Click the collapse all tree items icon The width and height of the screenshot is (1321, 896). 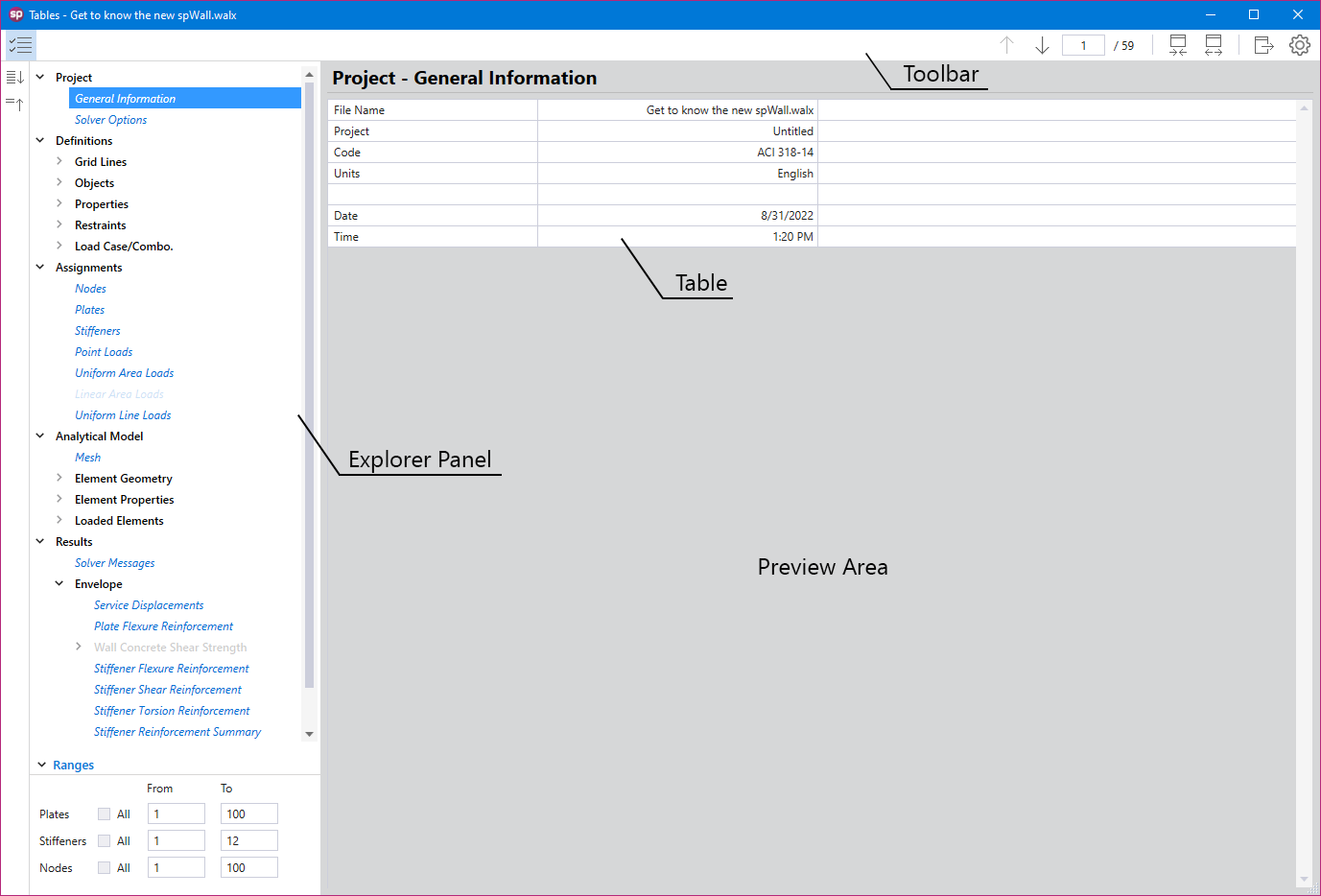point(14,104)
